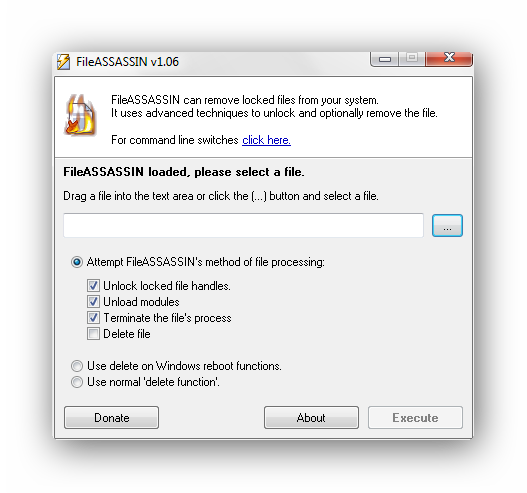Select Attempt FileASSASSIN's method radio button
Screen dimensions: 527x493
[77, 262]
